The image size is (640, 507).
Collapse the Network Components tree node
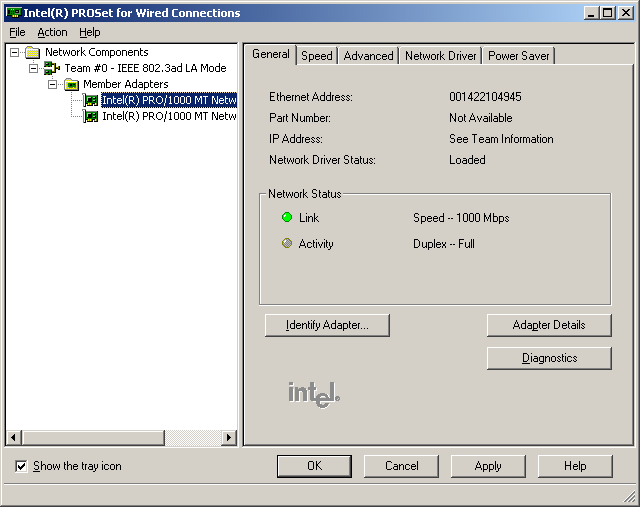[x=15, y=52]
